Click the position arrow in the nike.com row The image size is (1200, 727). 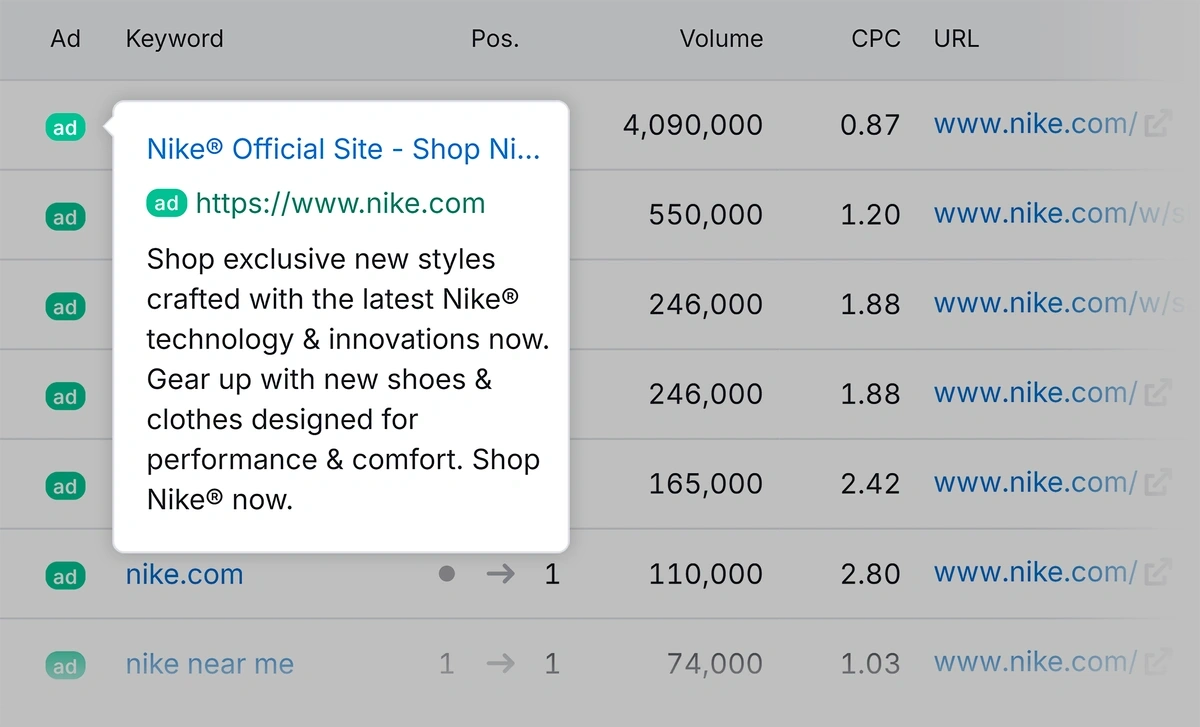(500, 574)
